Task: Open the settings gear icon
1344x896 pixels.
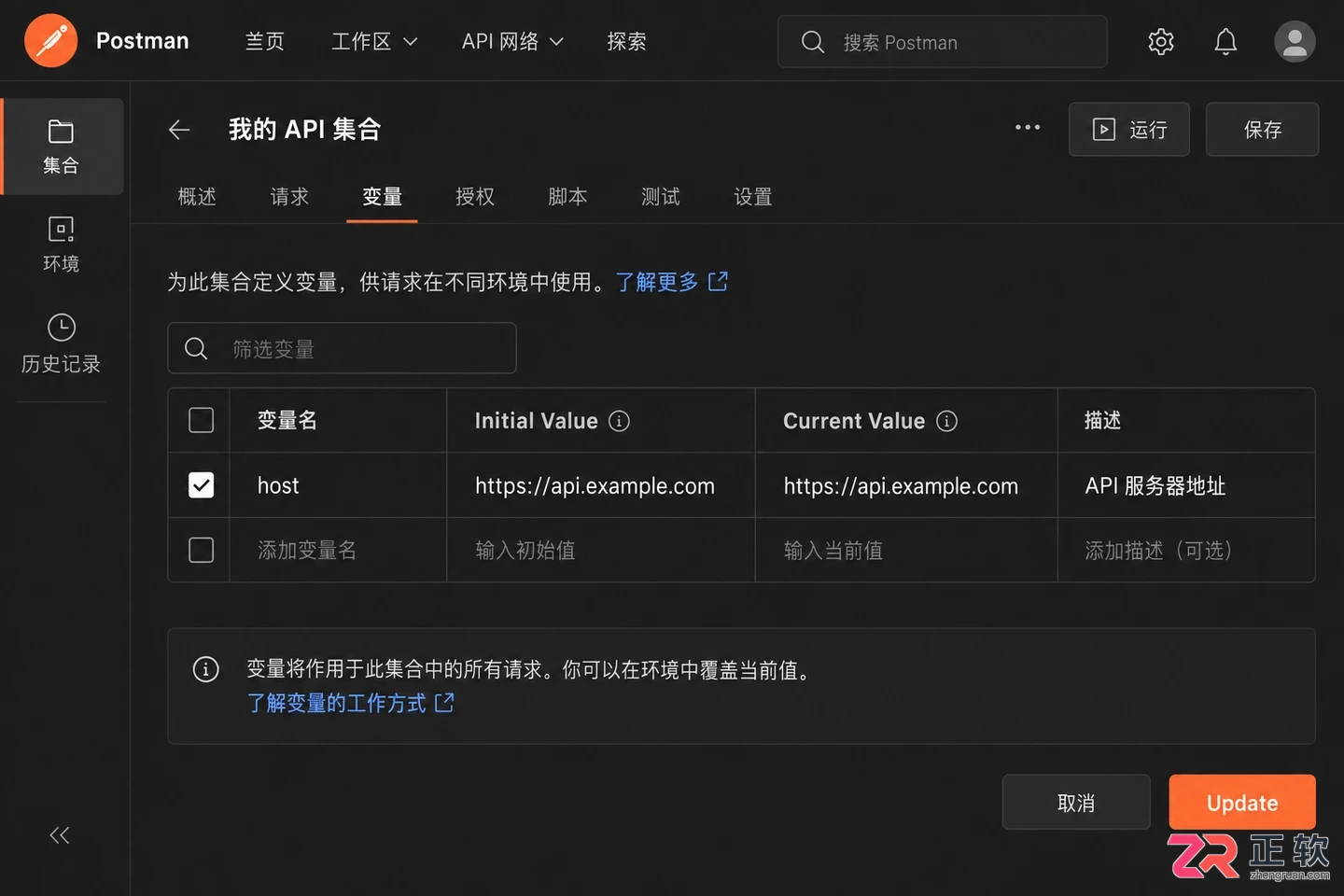Action: click(x=1160, y=42)
